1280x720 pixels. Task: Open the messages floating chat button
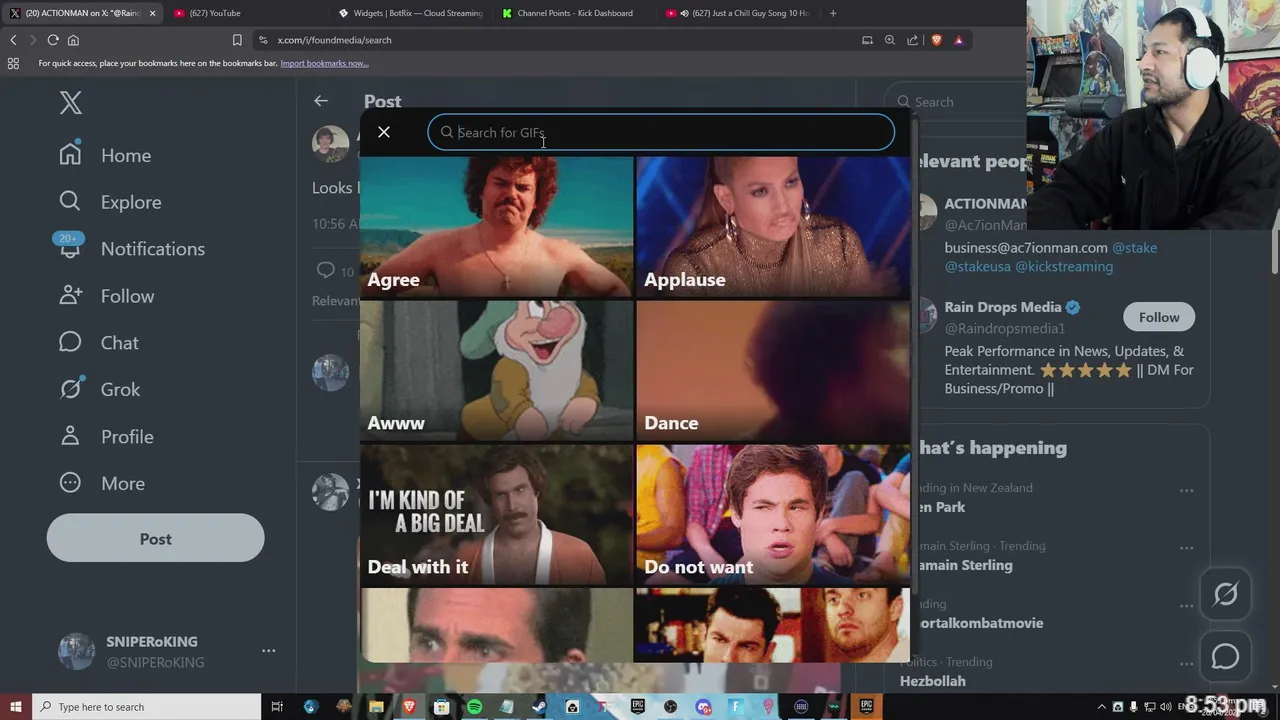pyautogui.click(x=1225, y=657)
